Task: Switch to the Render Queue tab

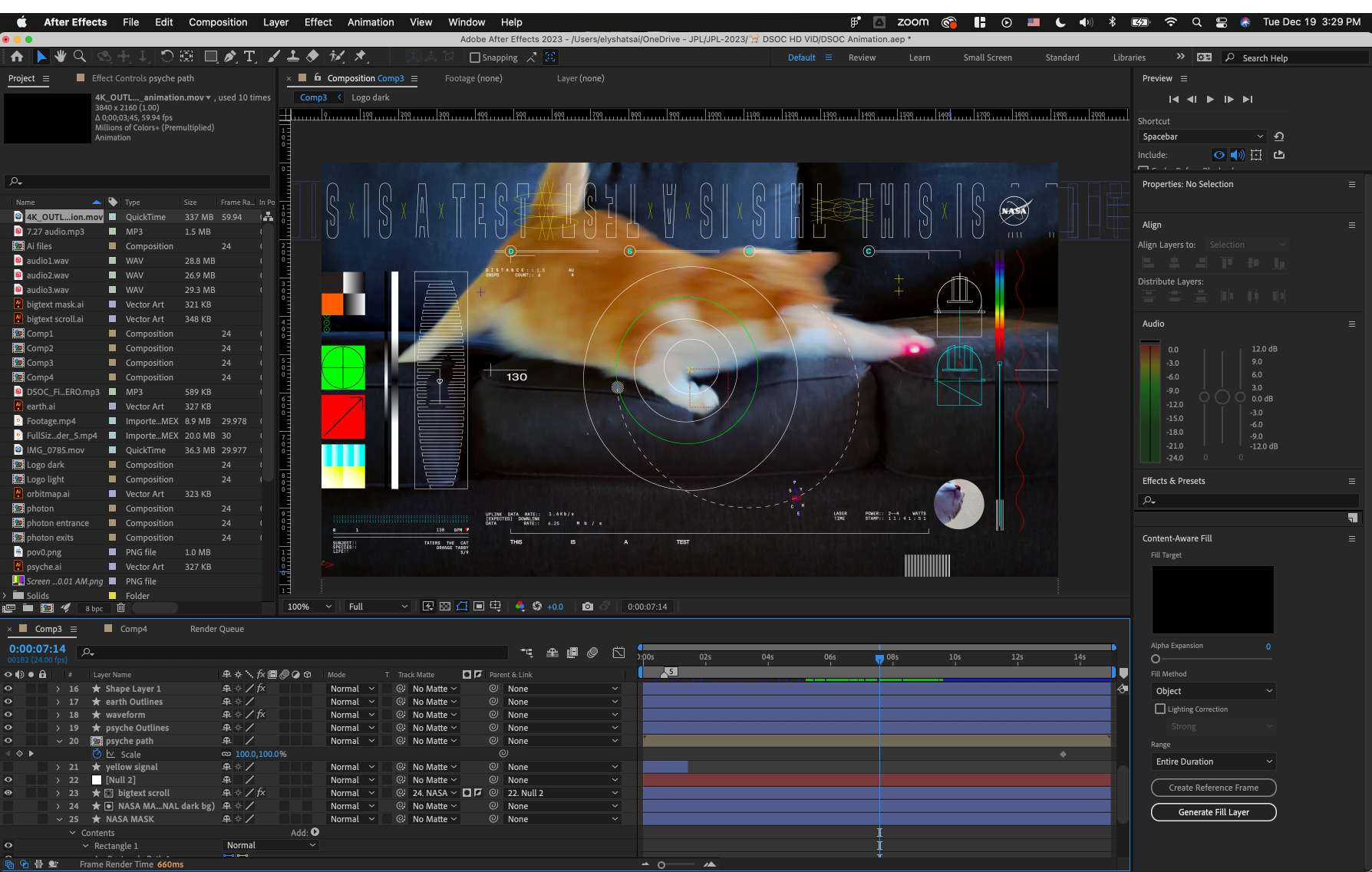Action: 217,629
